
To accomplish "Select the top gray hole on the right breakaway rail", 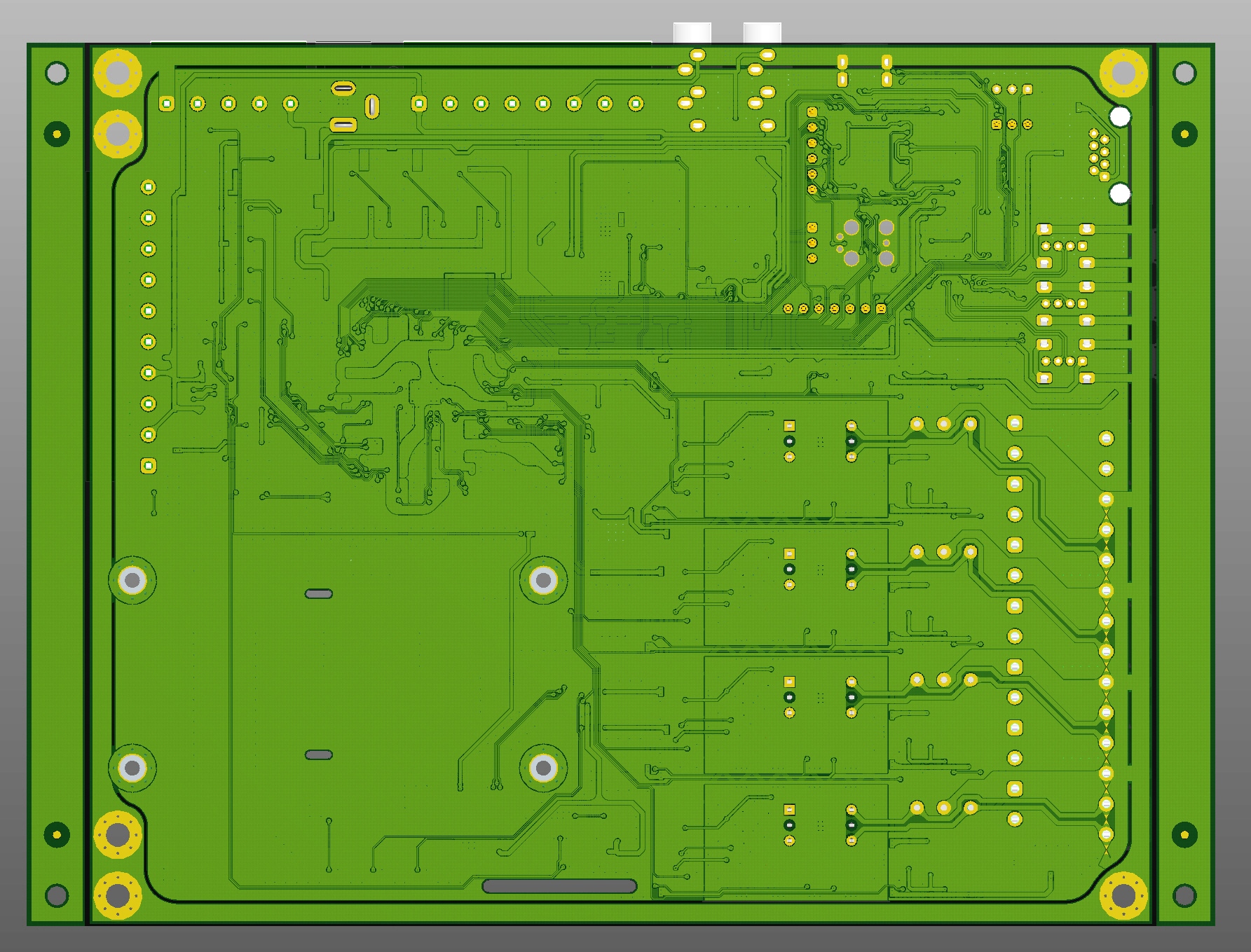I will (1184, 73).
